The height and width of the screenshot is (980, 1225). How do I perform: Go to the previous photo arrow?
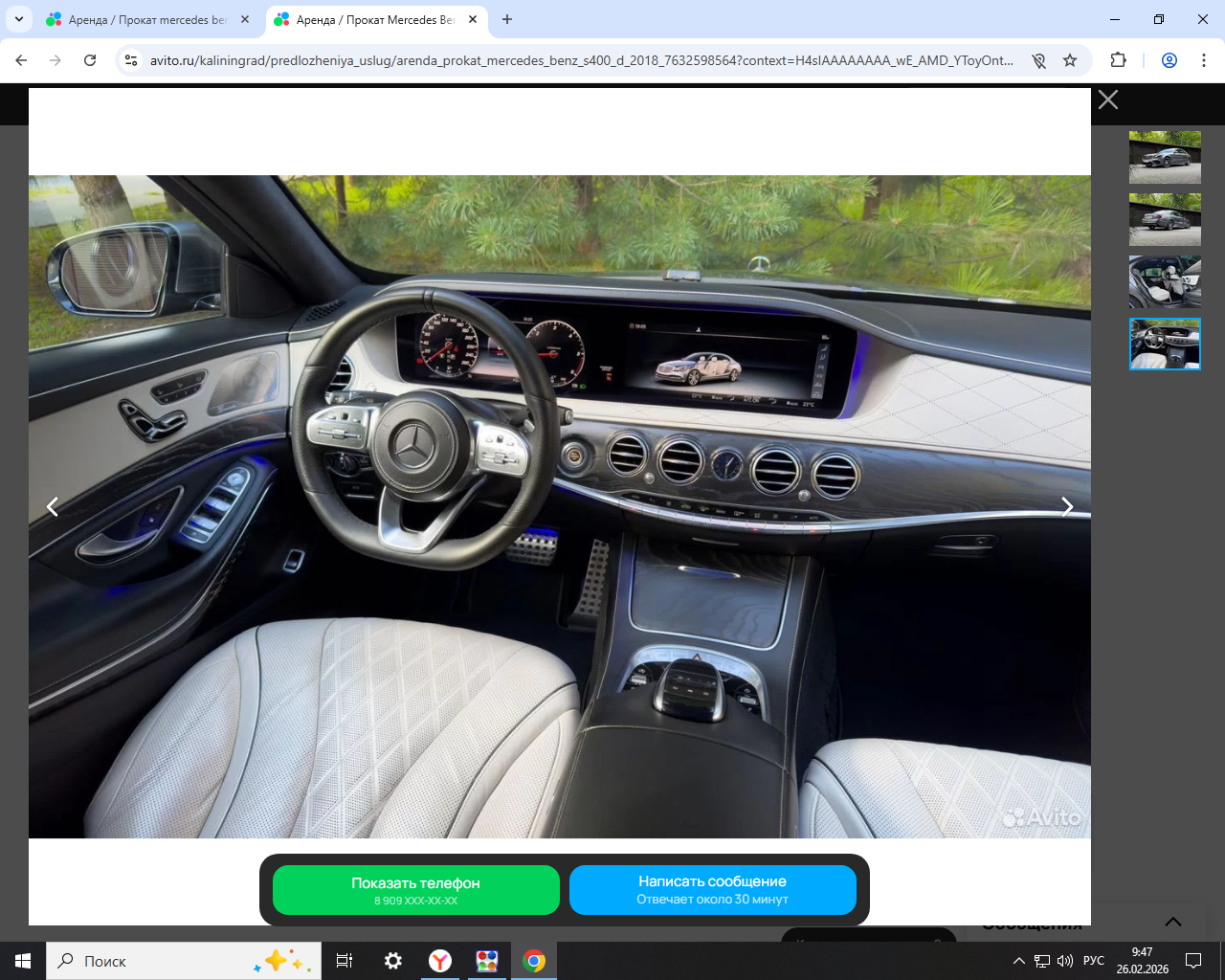click(x=53, y=507)
